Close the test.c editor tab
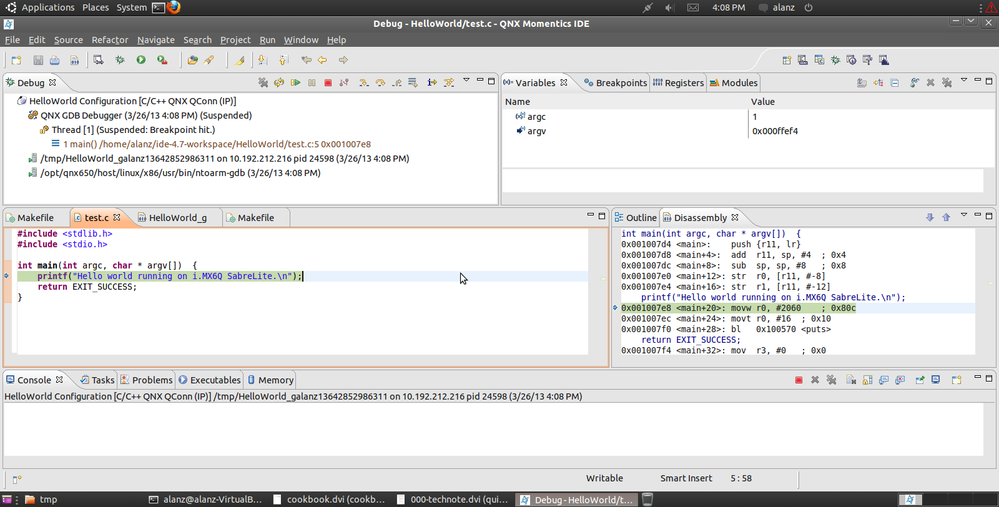This screenshot has height=507, width=999. coord(117,218)
